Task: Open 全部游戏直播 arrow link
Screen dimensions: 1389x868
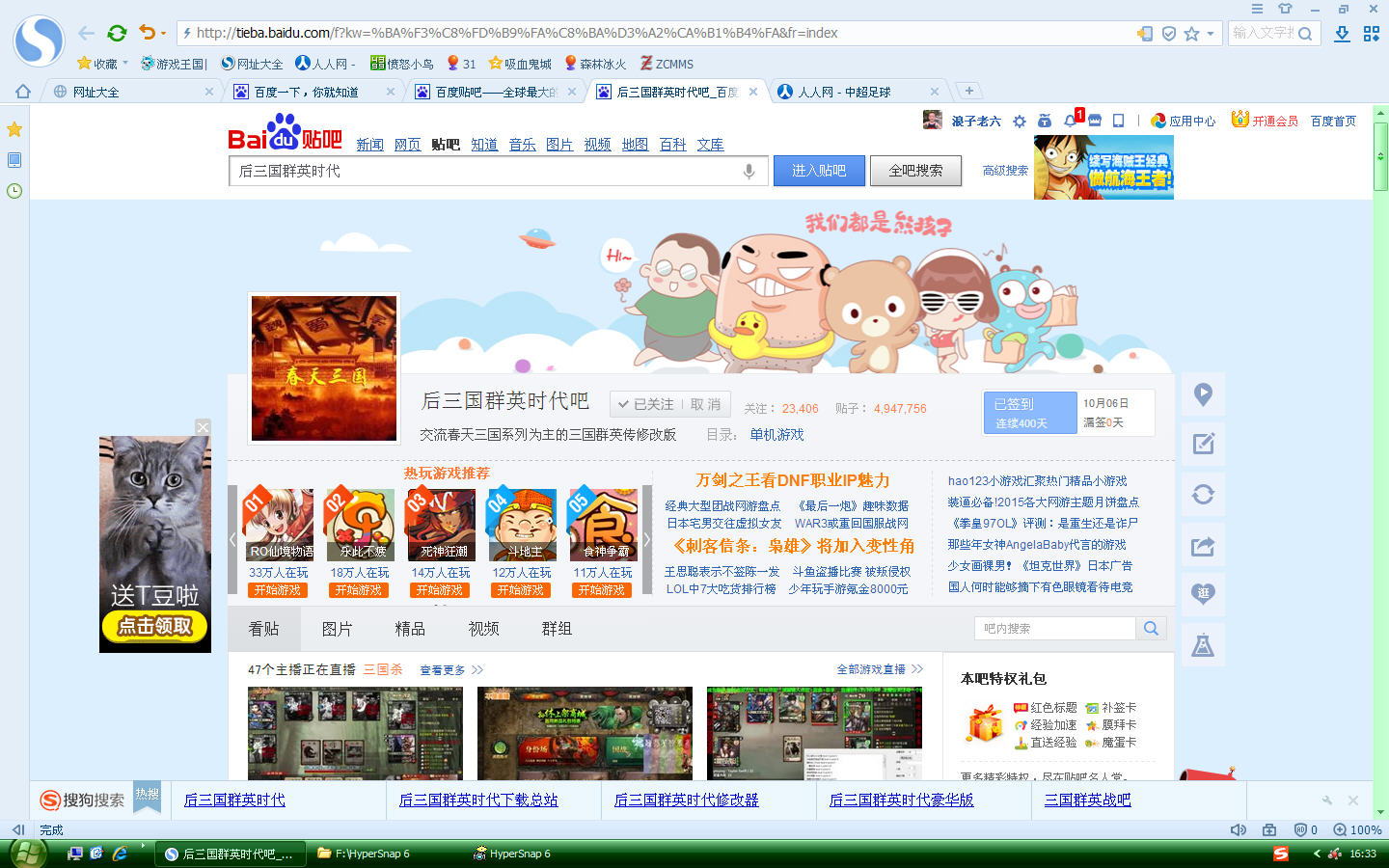Action: pos(880,668)
